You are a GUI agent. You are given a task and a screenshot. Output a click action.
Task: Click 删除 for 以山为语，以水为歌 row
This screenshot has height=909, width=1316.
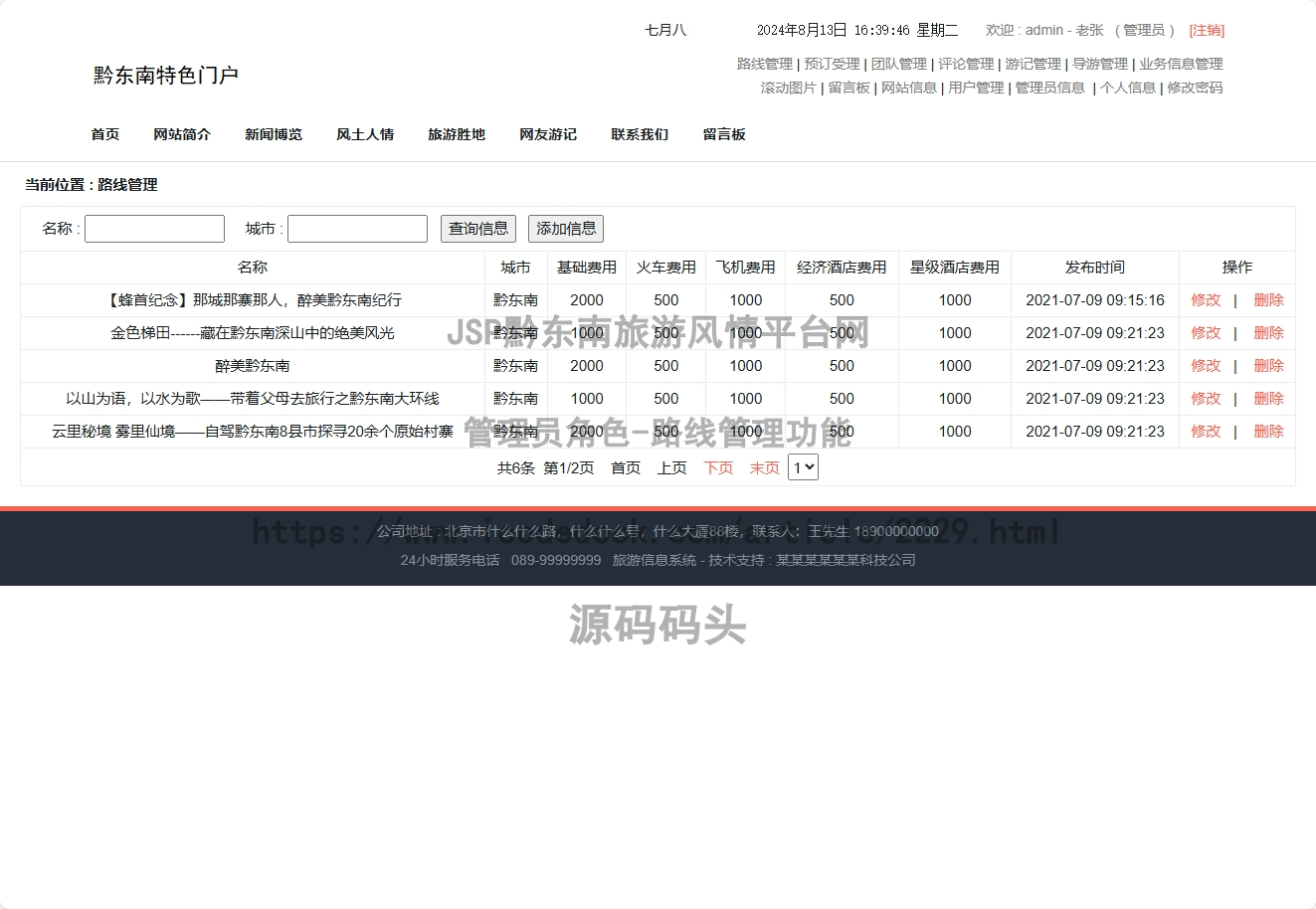tap(1268, 399)
